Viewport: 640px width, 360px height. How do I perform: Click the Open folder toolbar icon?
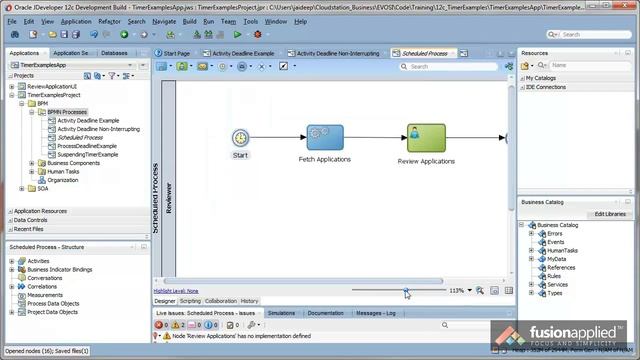[x=52, y=35]
